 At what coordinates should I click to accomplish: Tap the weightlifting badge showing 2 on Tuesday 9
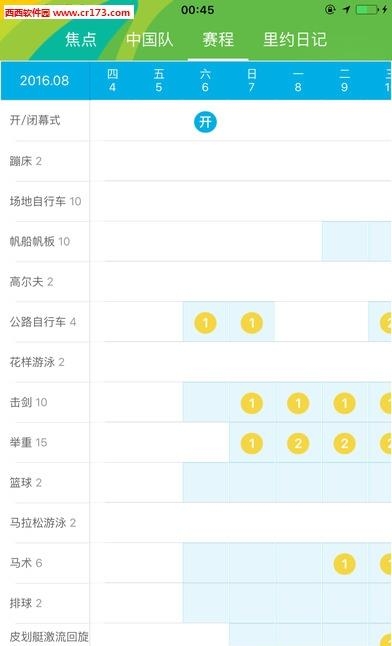(x=345, y=443)
